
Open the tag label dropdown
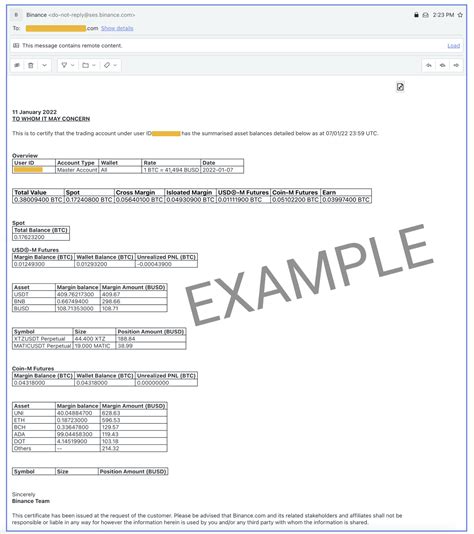pyautogui.click(x=110, y=65)
